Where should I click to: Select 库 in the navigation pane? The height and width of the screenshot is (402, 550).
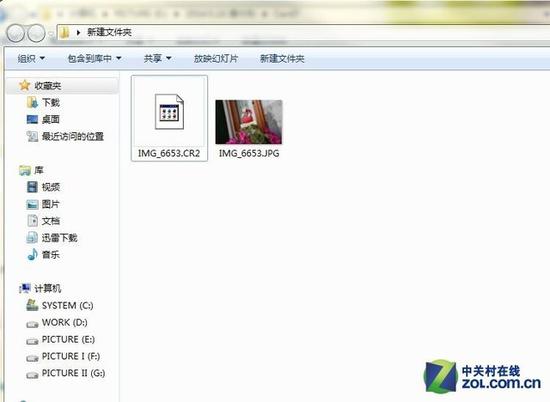(39, 170)
